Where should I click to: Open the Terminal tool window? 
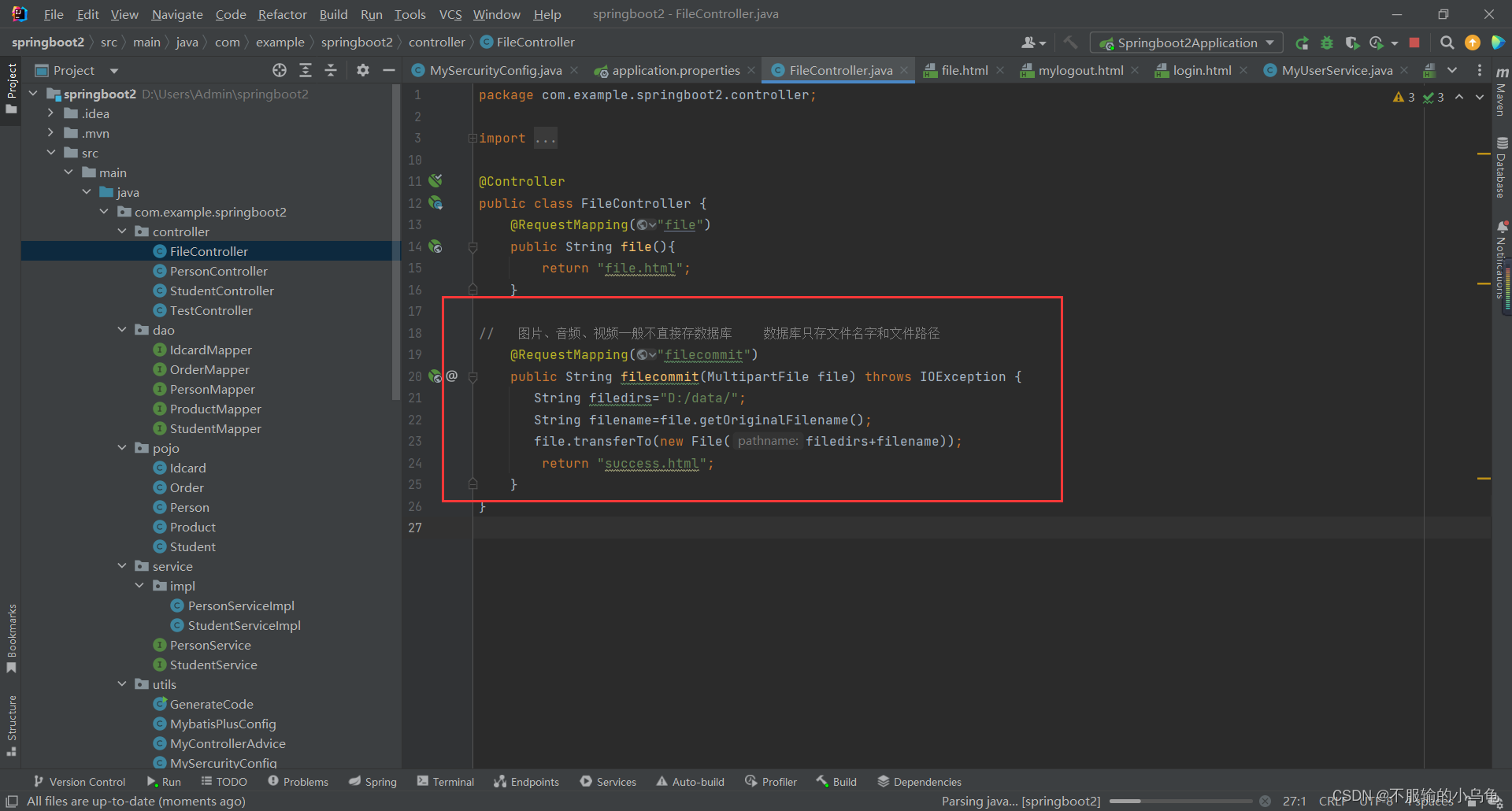point(446,782)
